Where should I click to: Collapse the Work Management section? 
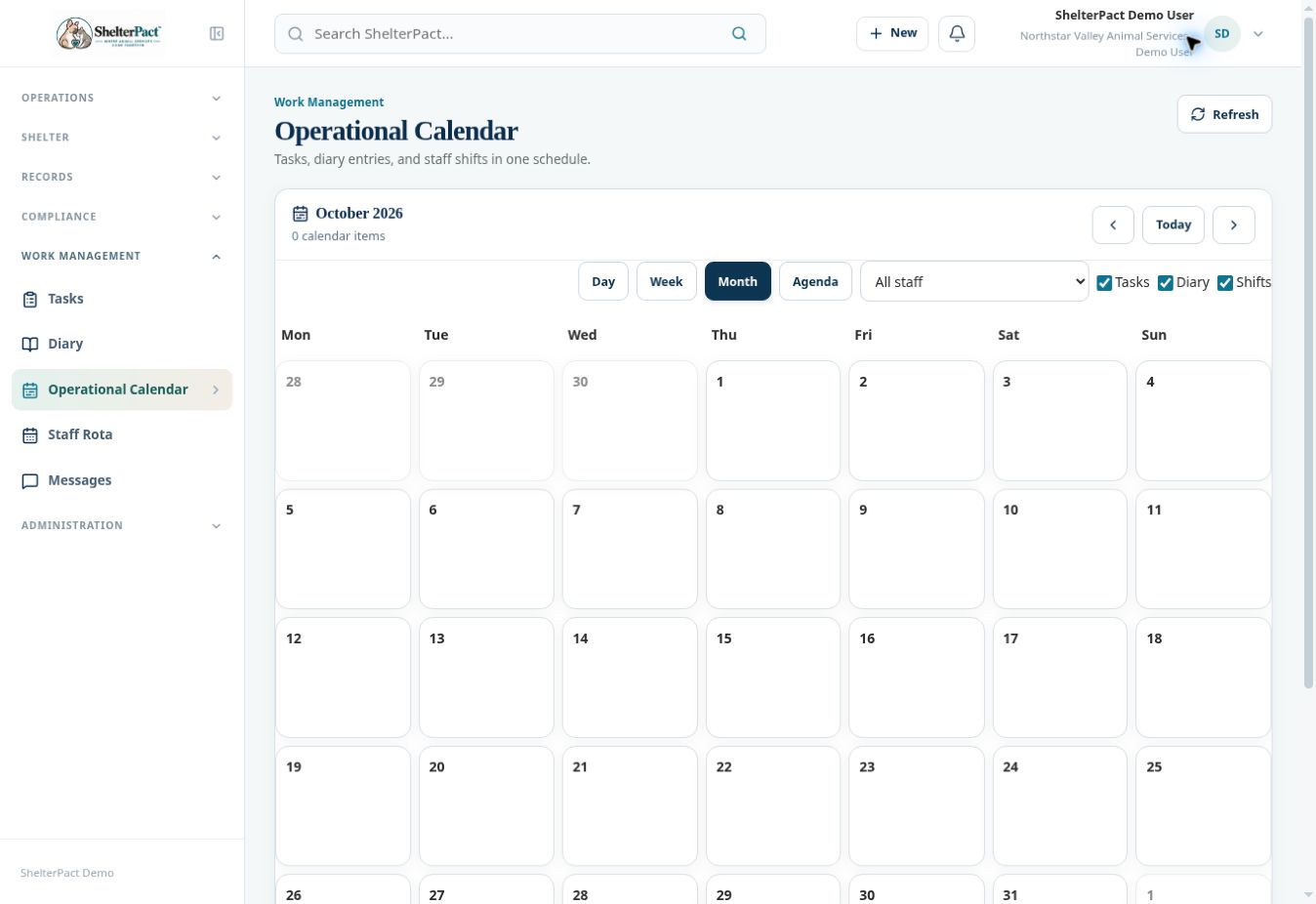coord(122,256)
